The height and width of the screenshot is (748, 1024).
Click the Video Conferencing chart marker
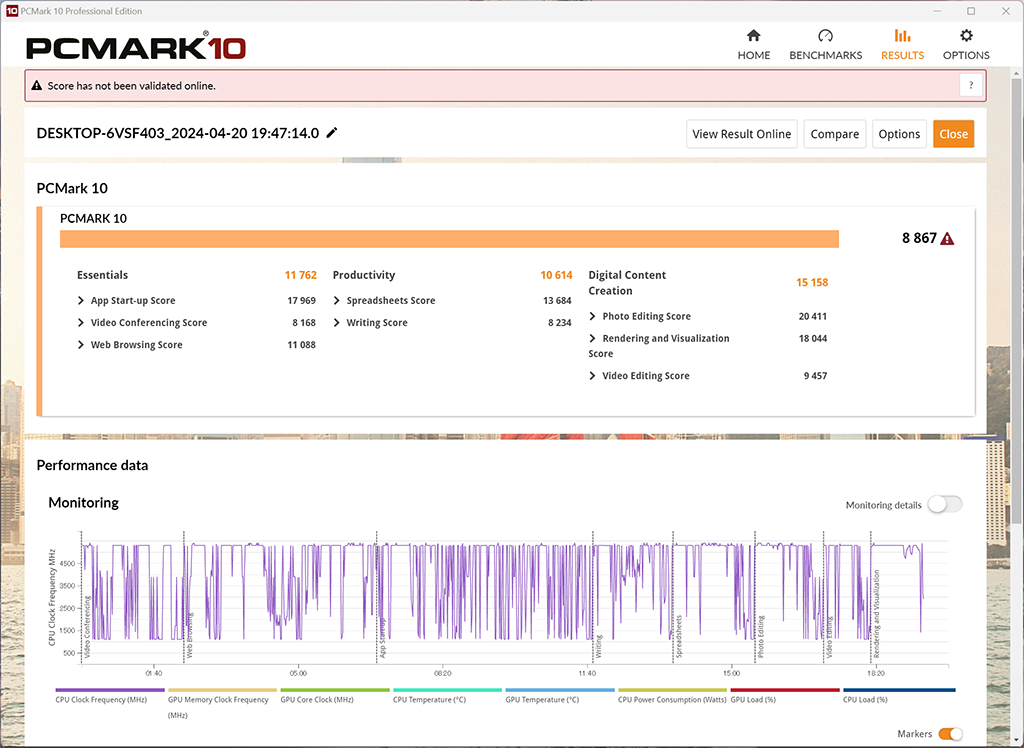[86, 626]
